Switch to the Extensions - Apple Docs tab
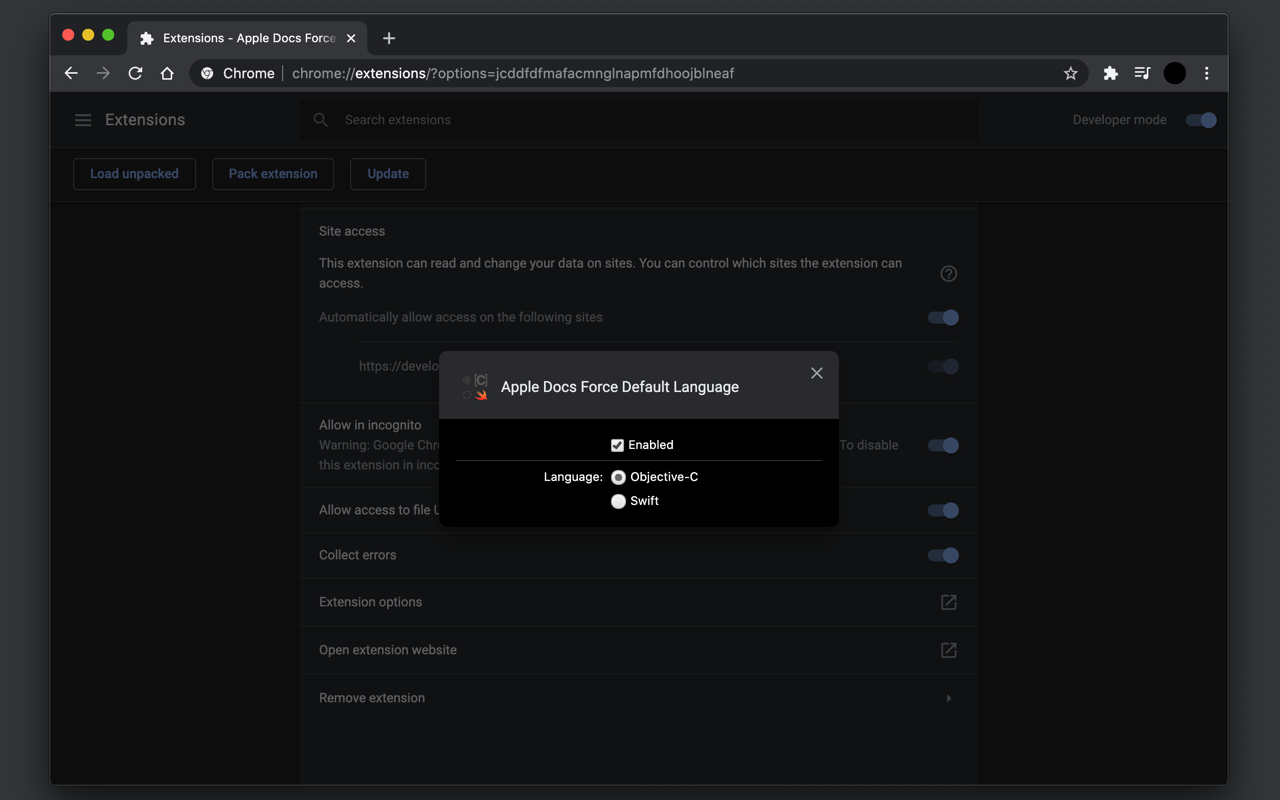The height and width of the screenshot is (800, 1280). click(x=247, y=38)
